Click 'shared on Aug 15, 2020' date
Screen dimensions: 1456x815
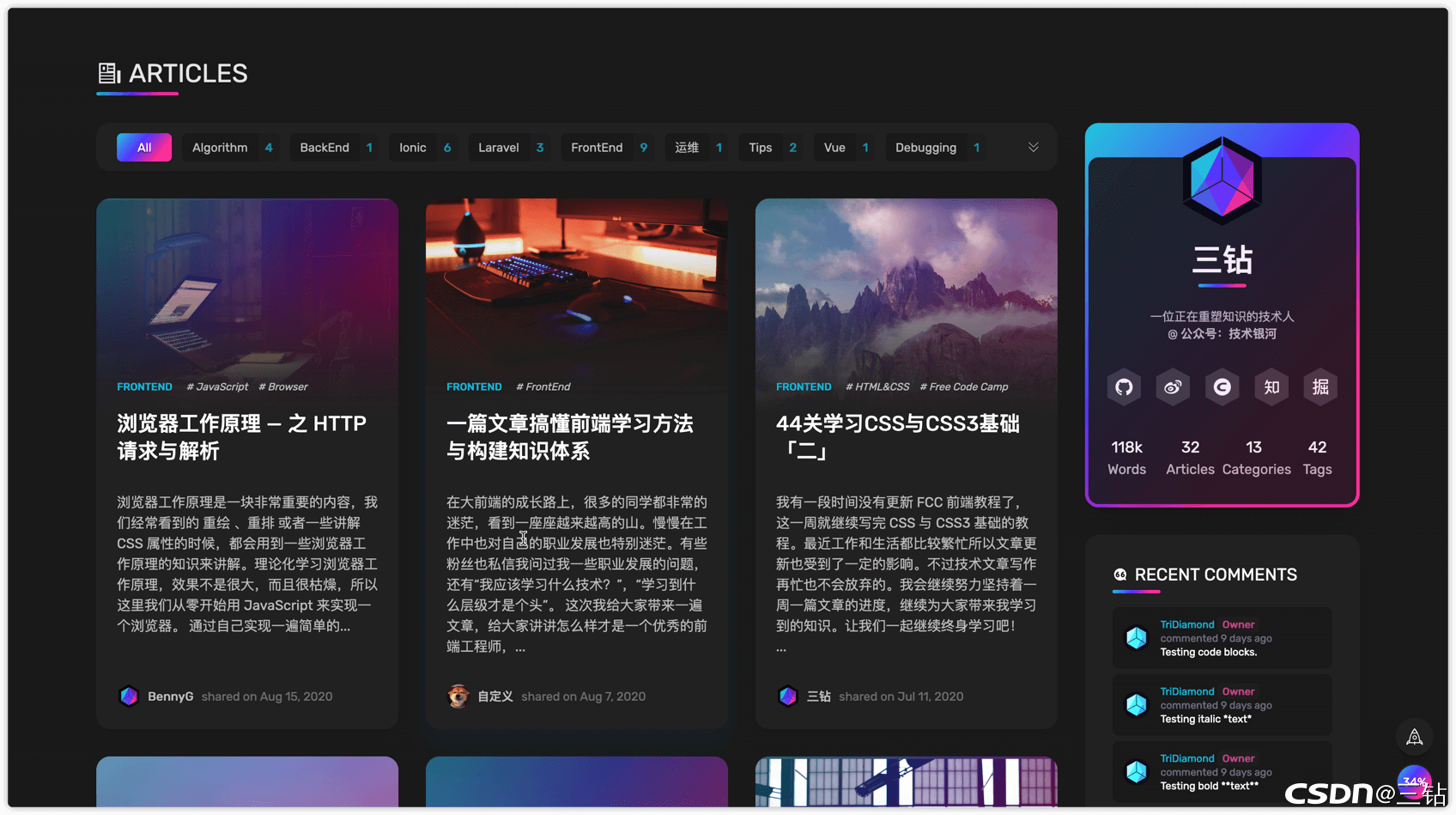267,696
